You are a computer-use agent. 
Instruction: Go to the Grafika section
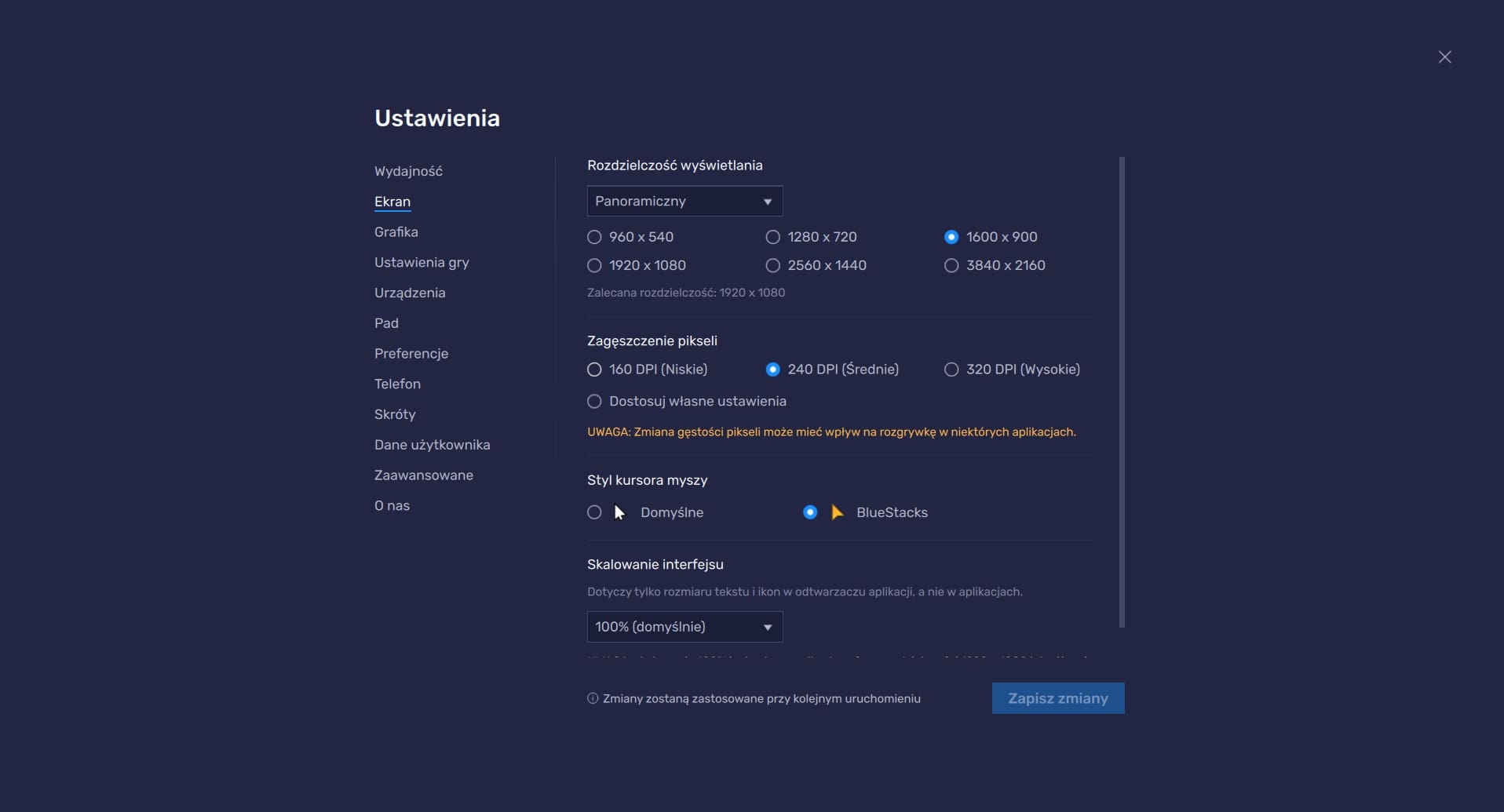[x=396, y=232]
